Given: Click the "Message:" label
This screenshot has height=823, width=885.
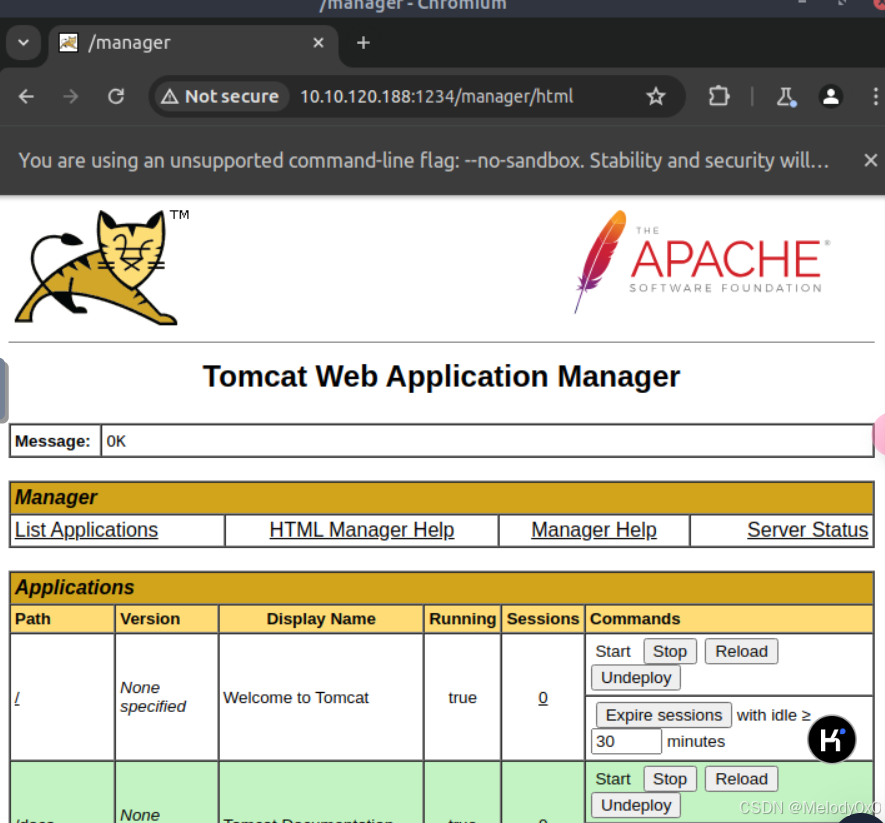Looking at the screenshot, I should pos(52,441).
